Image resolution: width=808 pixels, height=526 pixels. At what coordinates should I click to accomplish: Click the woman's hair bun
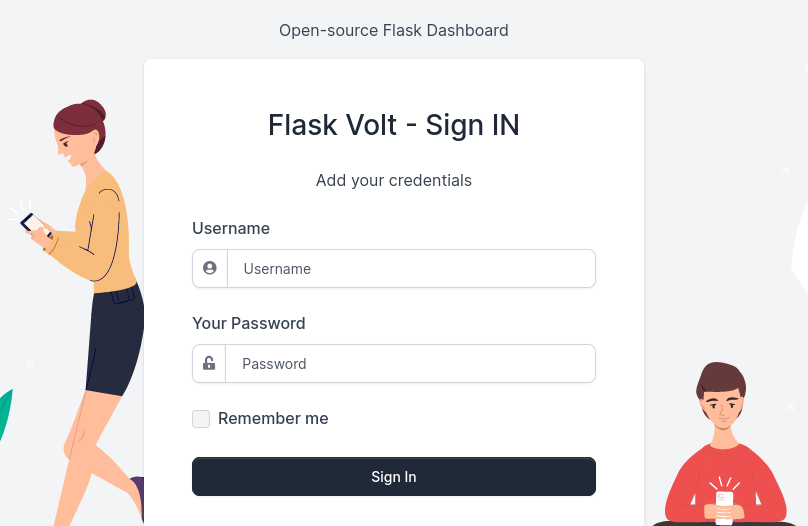click(94, 108)
